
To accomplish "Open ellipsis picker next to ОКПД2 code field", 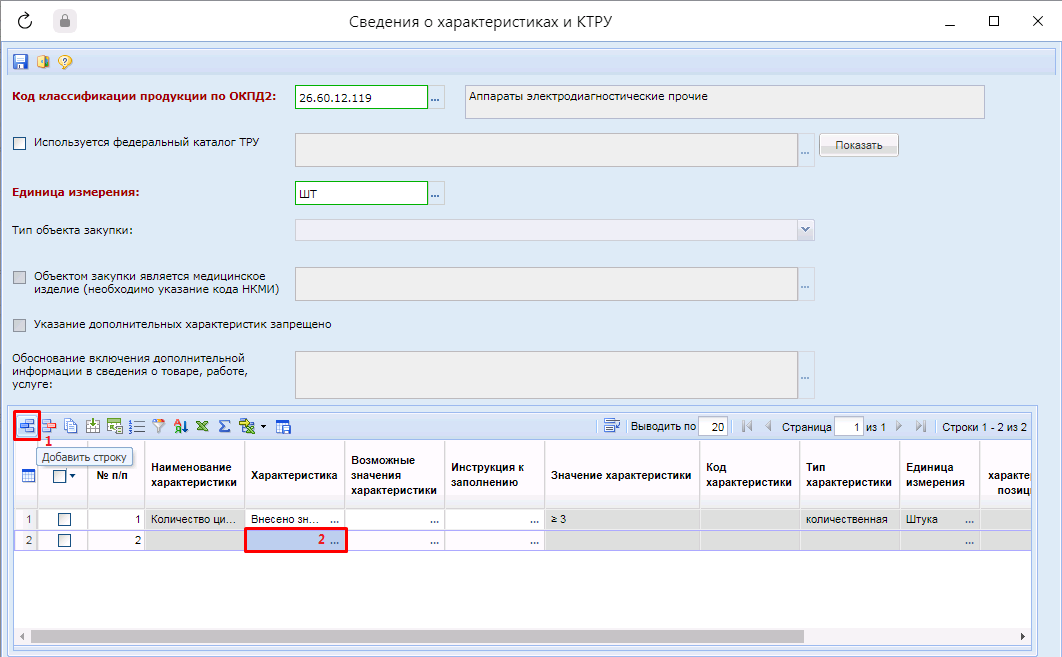I will [436, 98].
